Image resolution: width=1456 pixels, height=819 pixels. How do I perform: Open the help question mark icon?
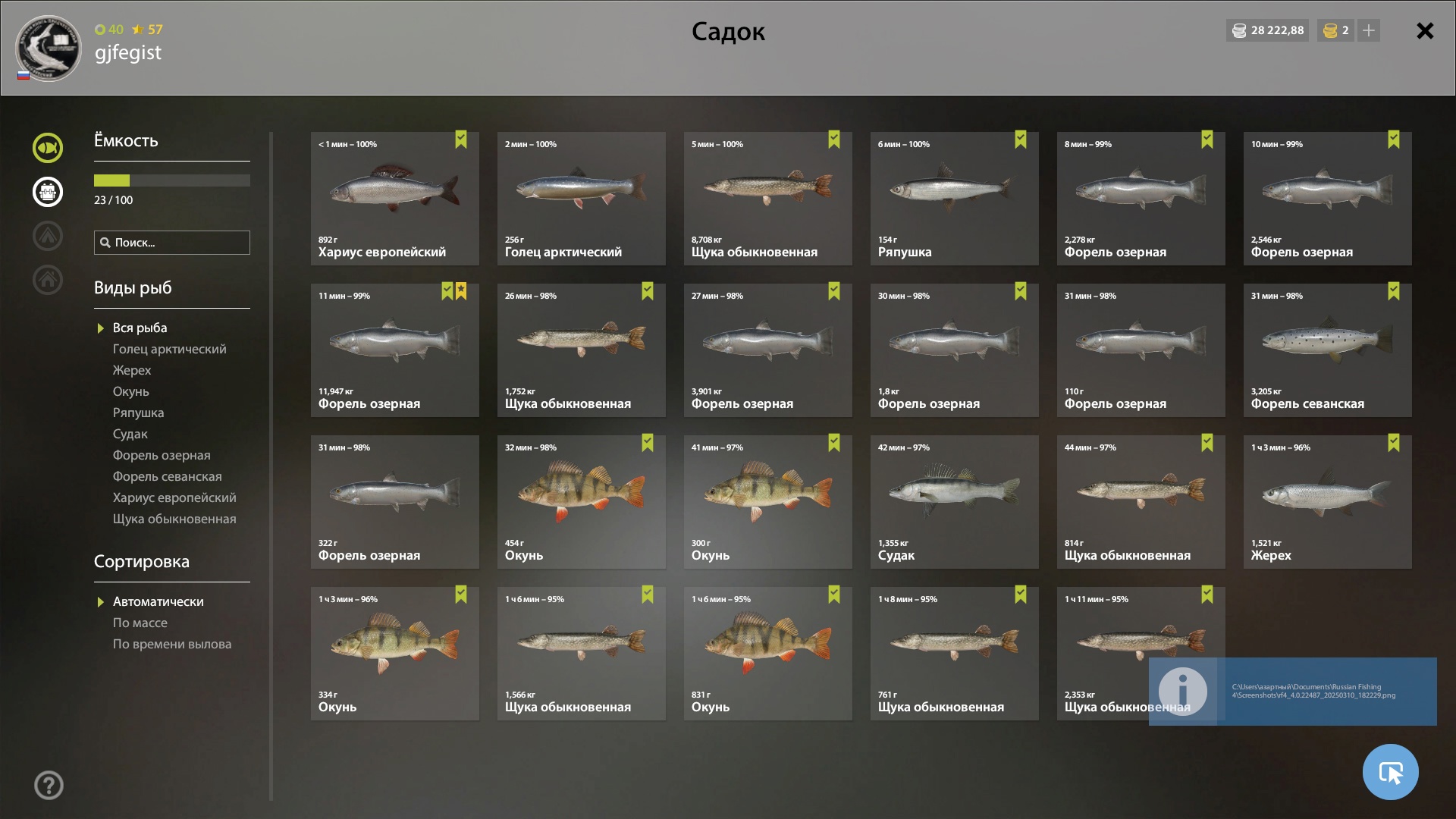[x=49, y=785]
